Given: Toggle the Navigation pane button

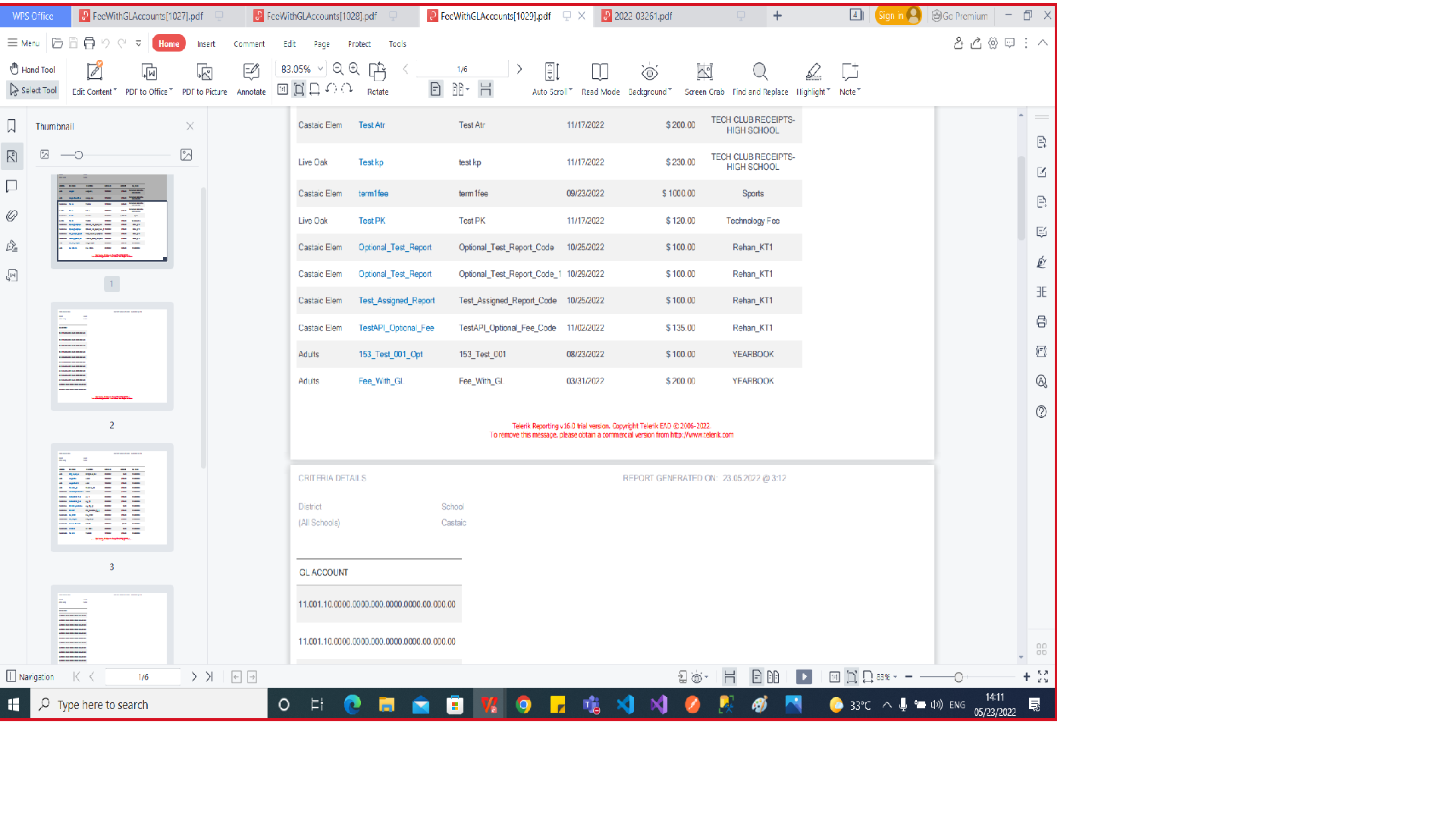Looking at the screenshot, I should pyautogui.click(x=30, y=676).
